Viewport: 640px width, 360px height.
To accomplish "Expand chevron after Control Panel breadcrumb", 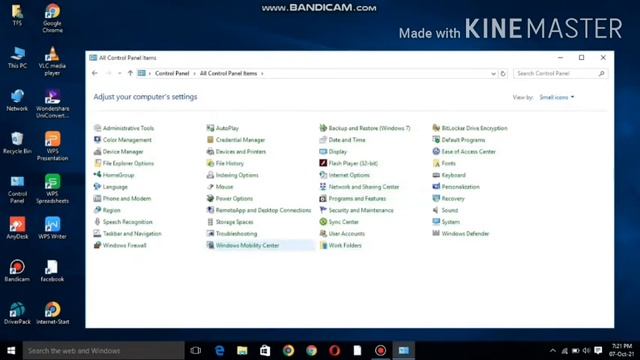I will [194, 73].
